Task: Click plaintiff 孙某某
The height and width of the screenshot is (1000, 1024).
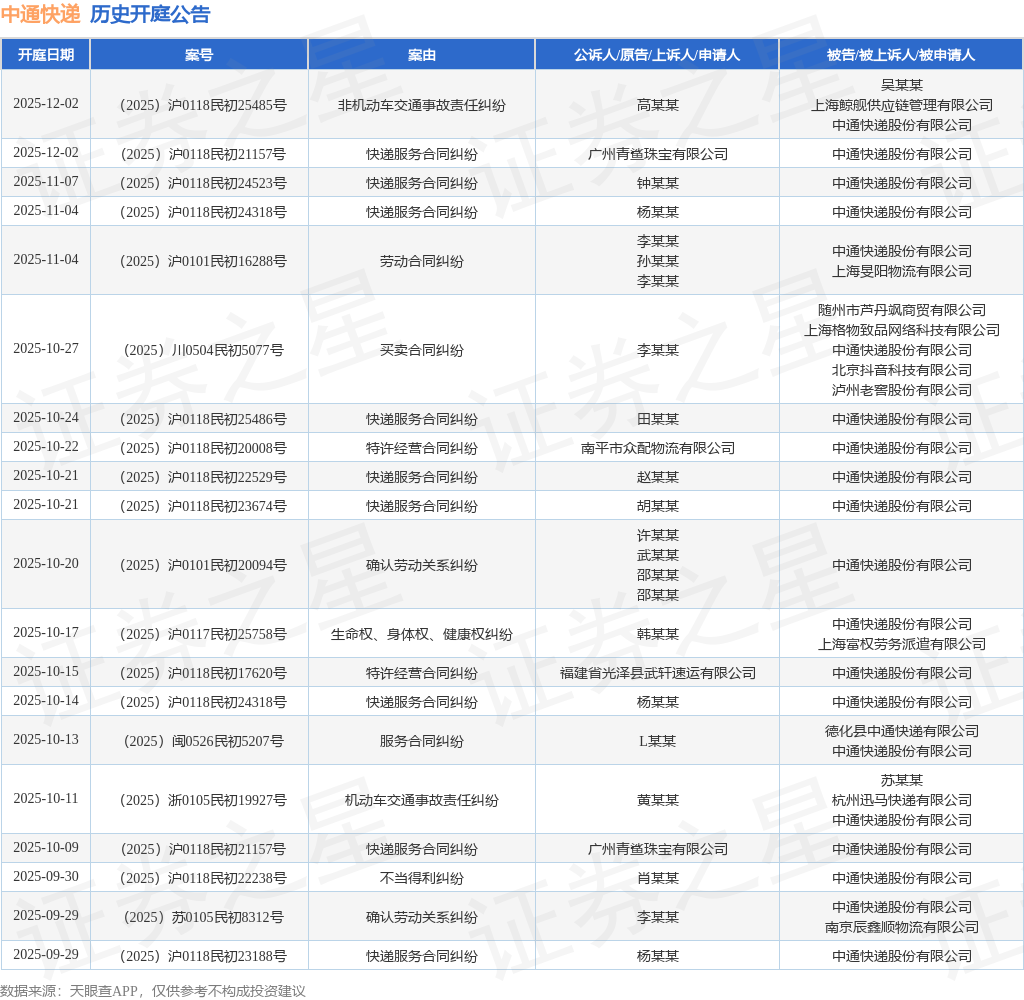Action: [x=658, y=261]
